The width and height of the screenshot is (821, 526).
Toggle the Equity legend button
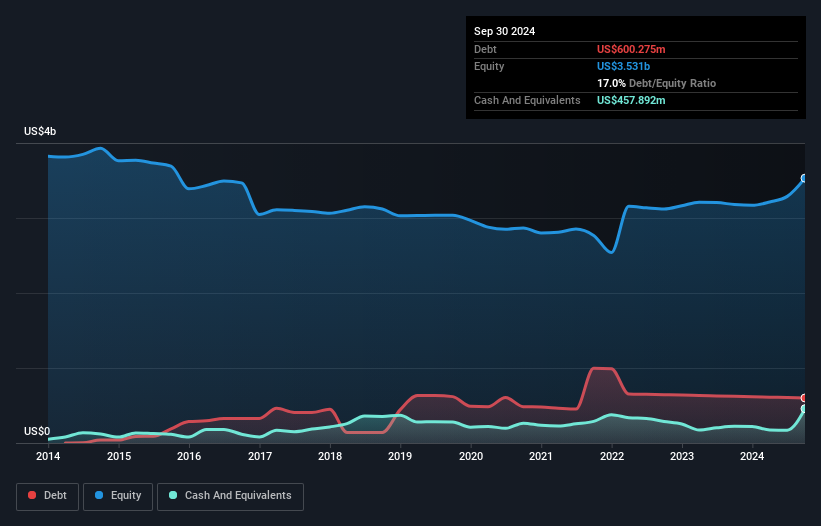click(x=118, y=496)
